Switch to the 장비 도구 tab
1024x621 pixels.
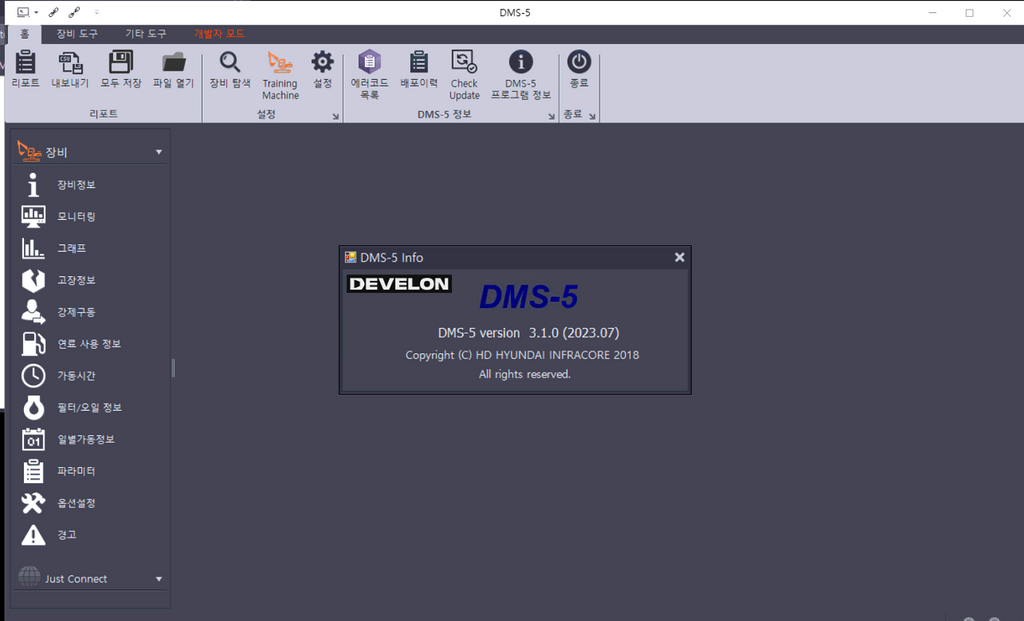(77, 34)
